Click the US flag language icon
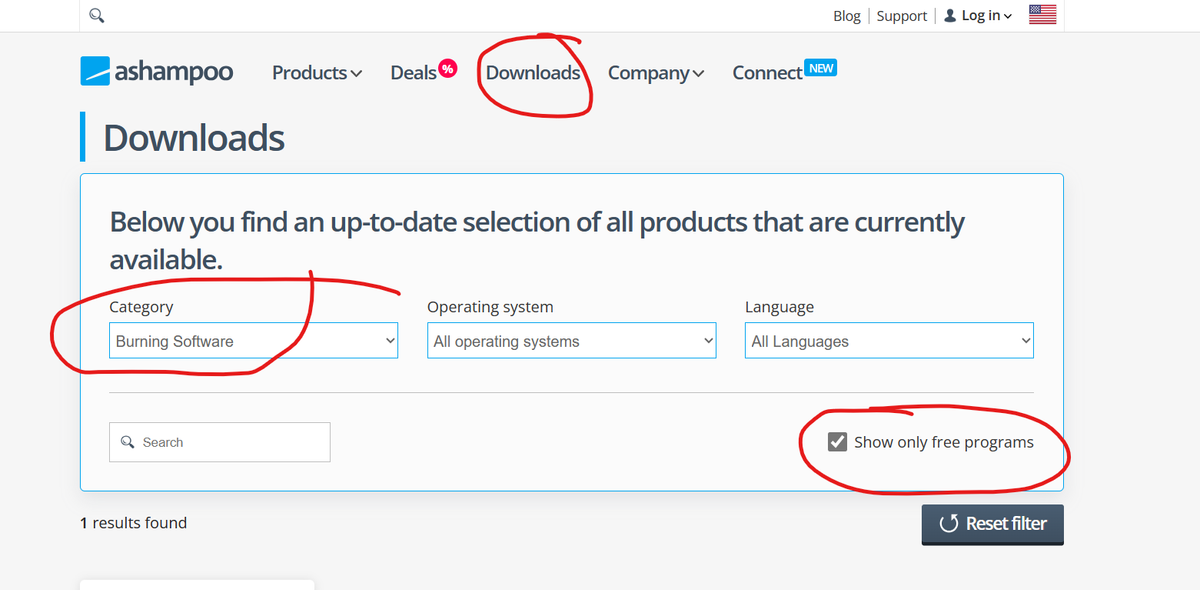1200x590 pixels. coord(1042,15)
